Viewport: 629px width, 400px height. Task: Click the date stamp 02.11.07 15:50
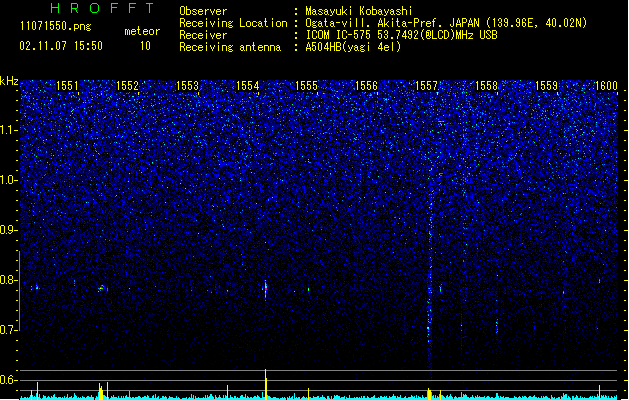click(61, 46)
